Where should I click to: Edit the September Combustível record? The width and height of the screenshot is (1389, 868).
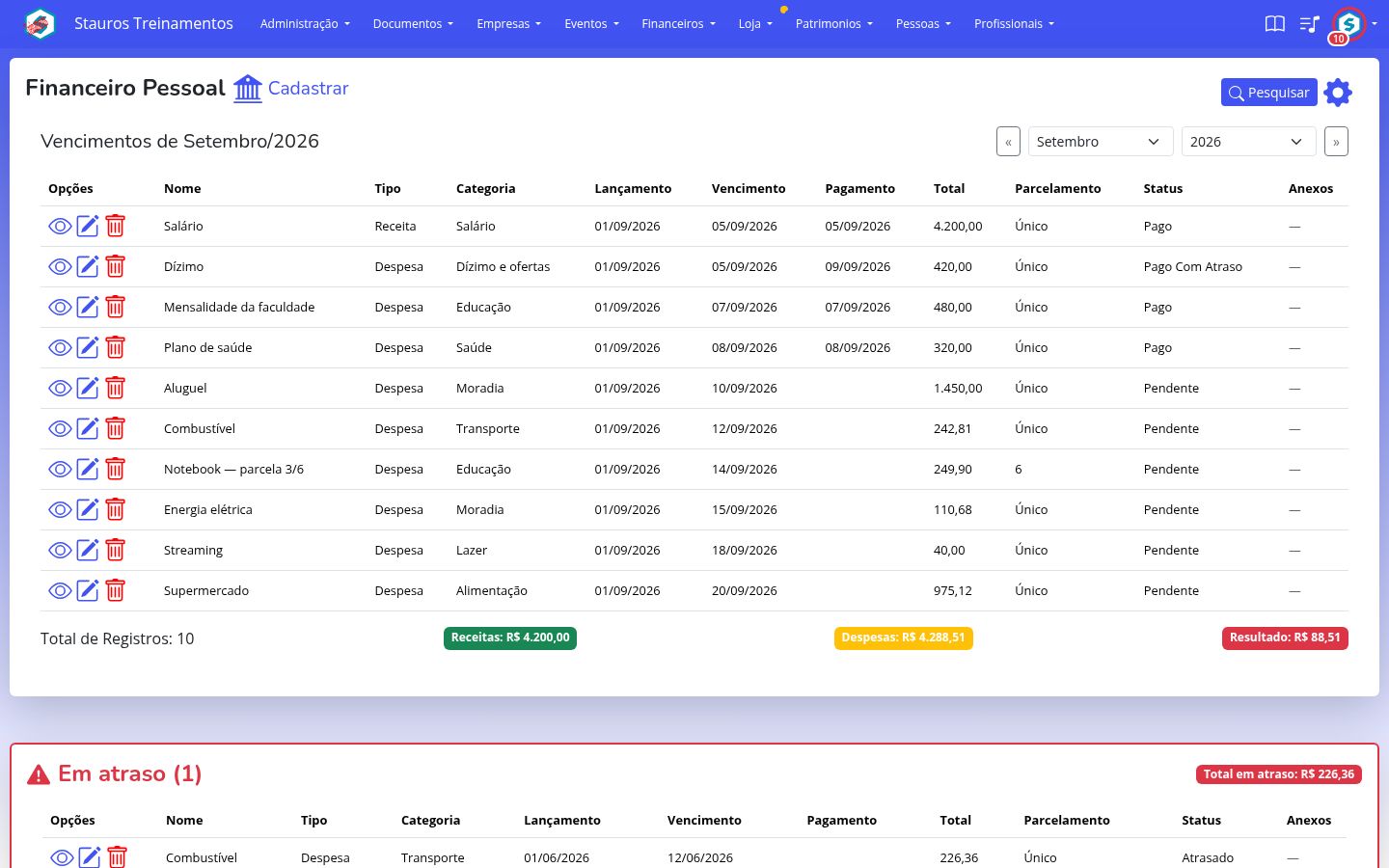88,428
